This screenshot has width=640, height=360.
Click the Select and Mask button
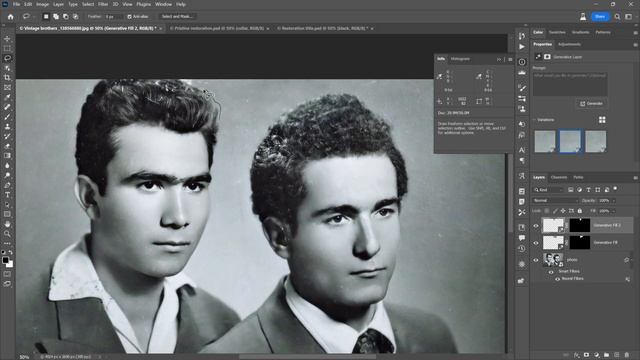click(x=177, y=17)
